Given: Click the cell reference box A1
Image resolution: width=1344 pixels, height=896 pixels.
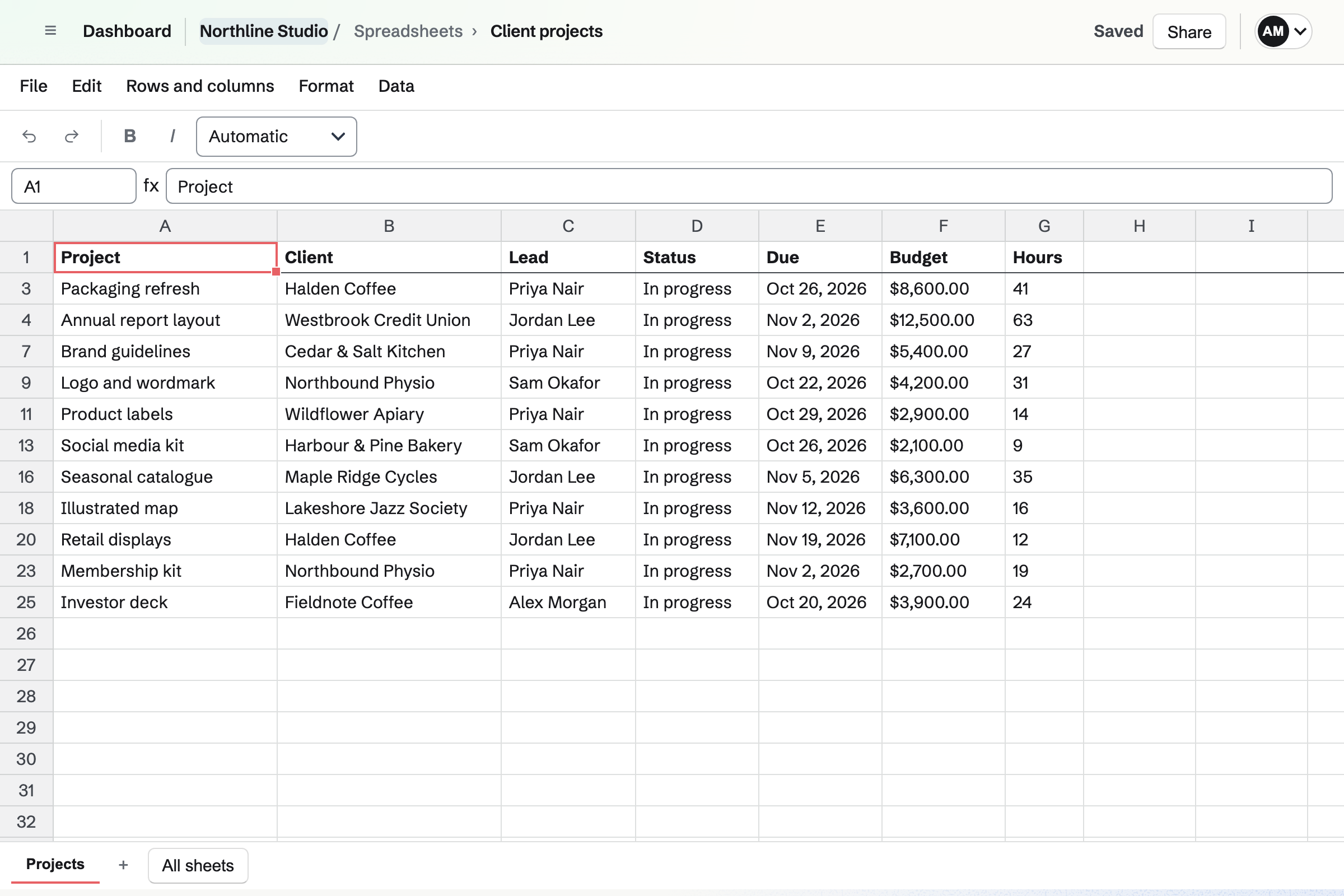Looking at the screenshot, I should pos(74,186).
